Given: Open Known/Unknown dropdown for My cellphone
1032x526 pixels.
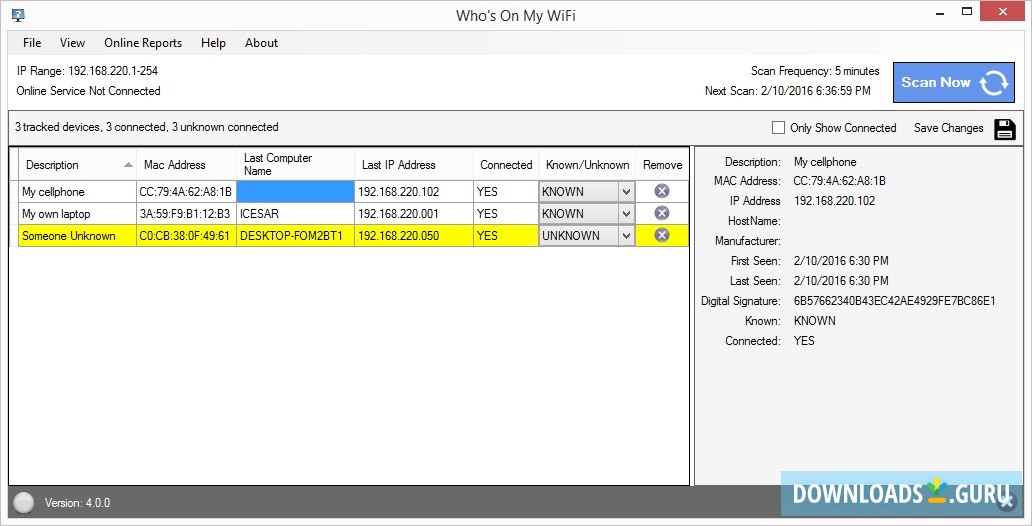Looking at the screenshot, I should 627,192.
